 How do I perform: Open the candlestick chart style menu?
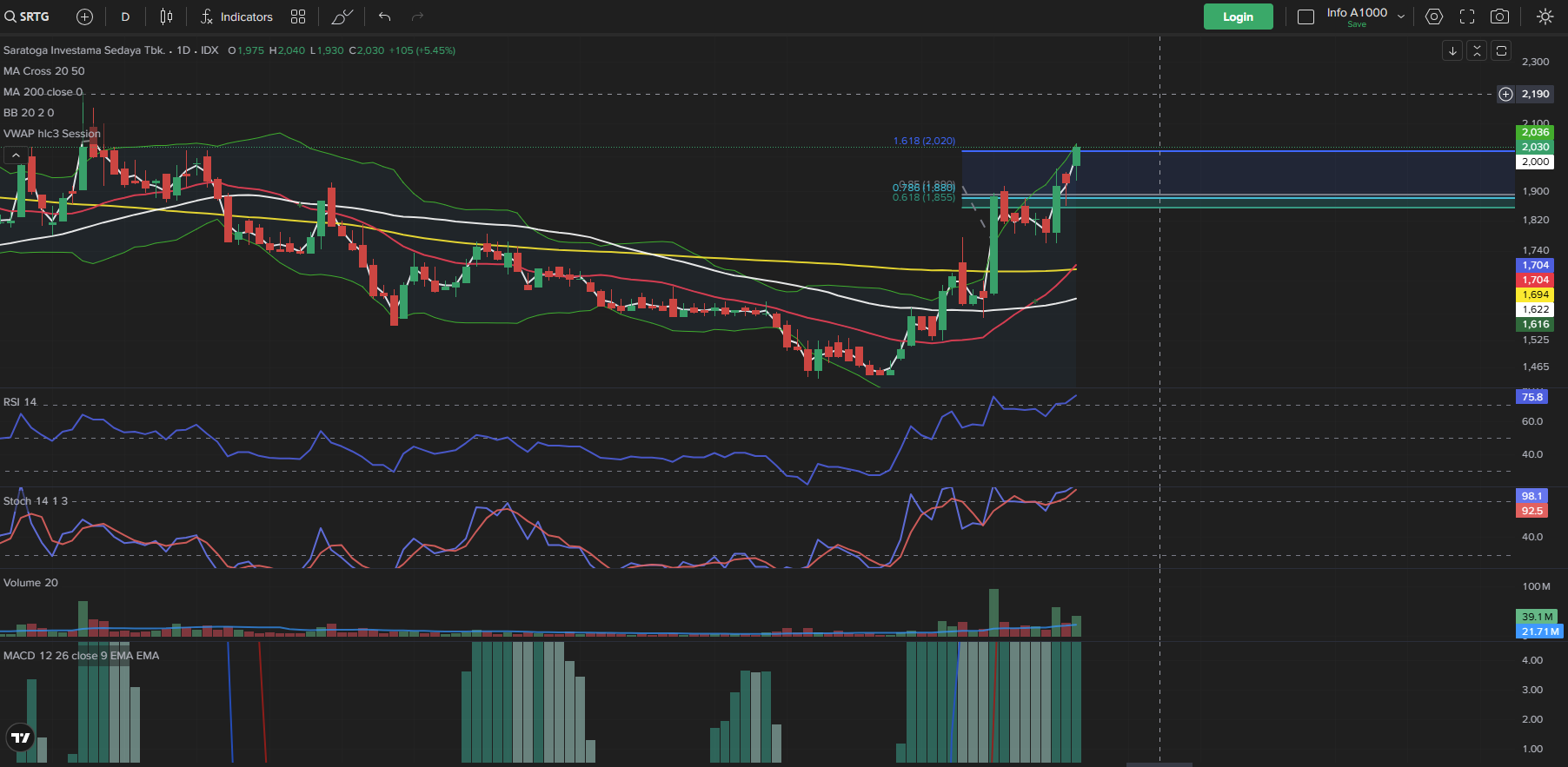166,17
